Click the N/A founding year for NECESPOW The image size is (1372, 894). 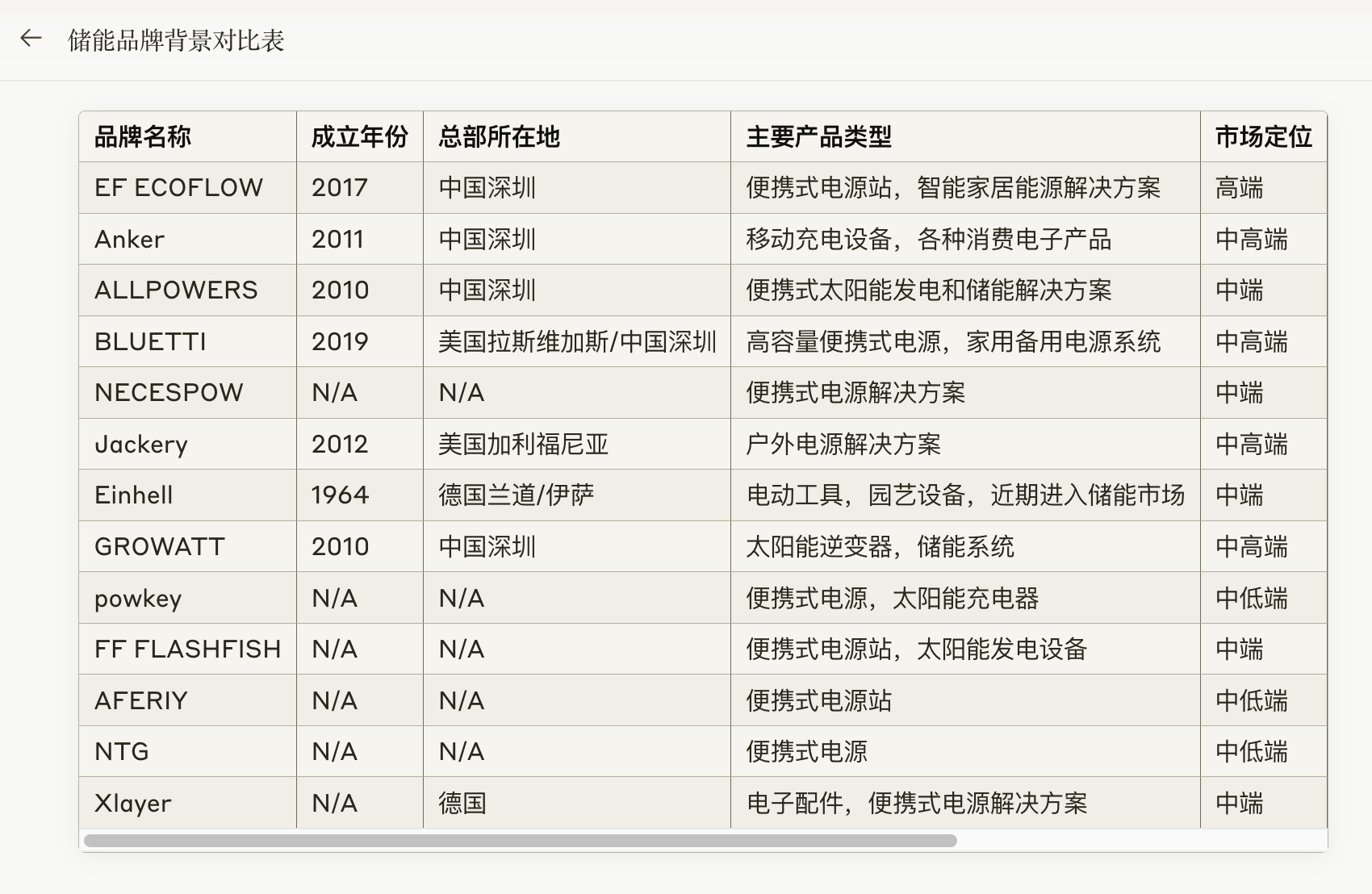(x=360, y=393)
